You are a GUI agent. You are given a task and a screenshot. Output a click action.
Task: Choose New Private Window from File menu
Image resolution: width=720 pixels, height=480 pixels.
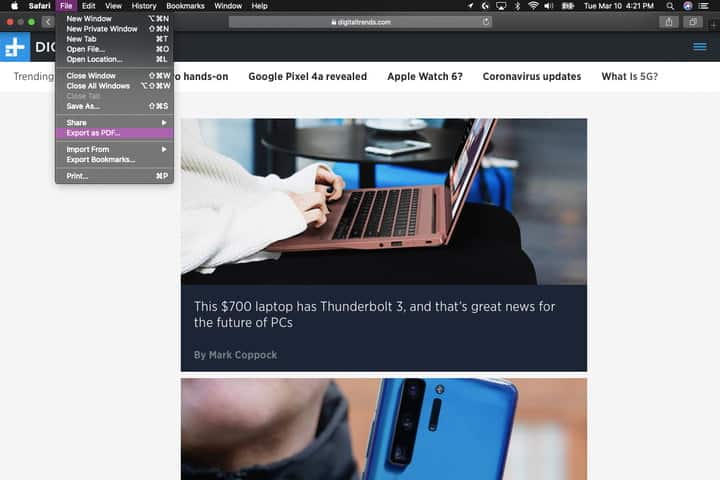(x=102, y=29)
